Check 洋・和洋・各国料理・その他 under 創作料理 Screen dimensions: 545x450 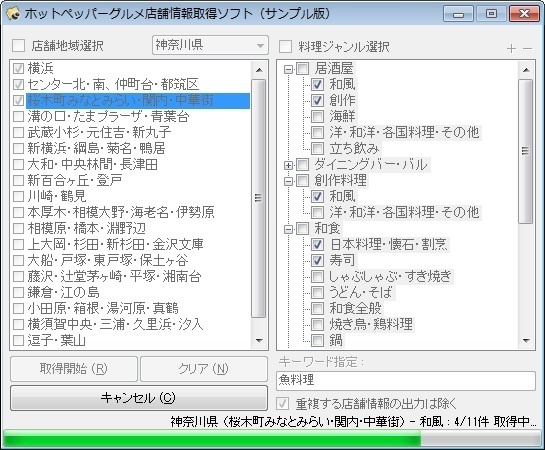pos(317,212)
